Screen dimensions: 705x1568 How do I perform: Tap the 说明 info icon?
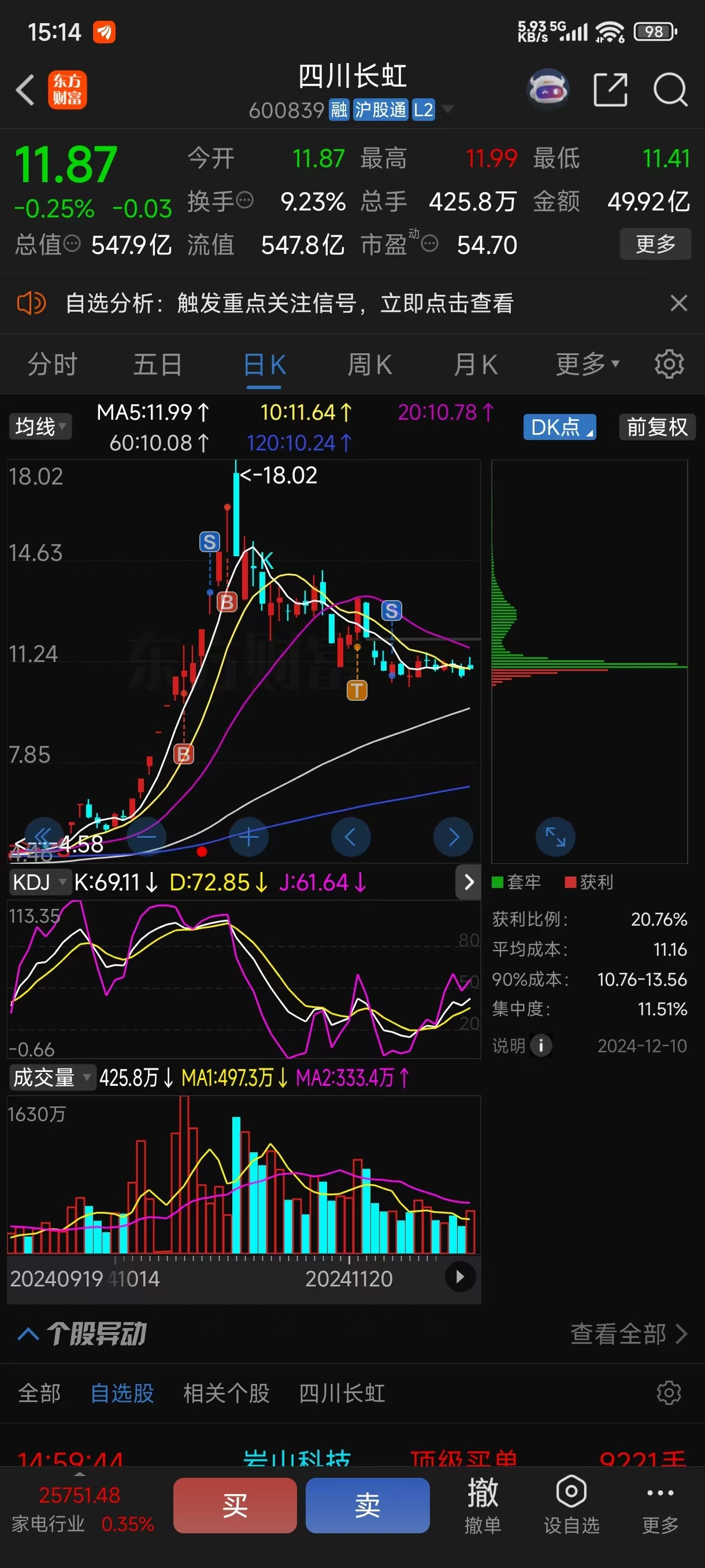pyautogui.click(x=541, y=1045)
